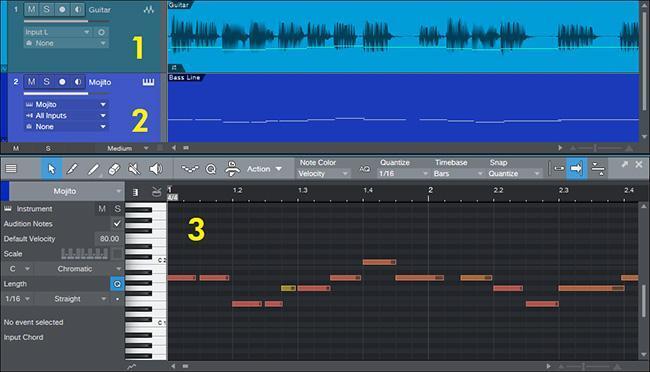Screen dimensions: 650x372
Task: Enable the Scale toggle box
Action: click(117, 254)
